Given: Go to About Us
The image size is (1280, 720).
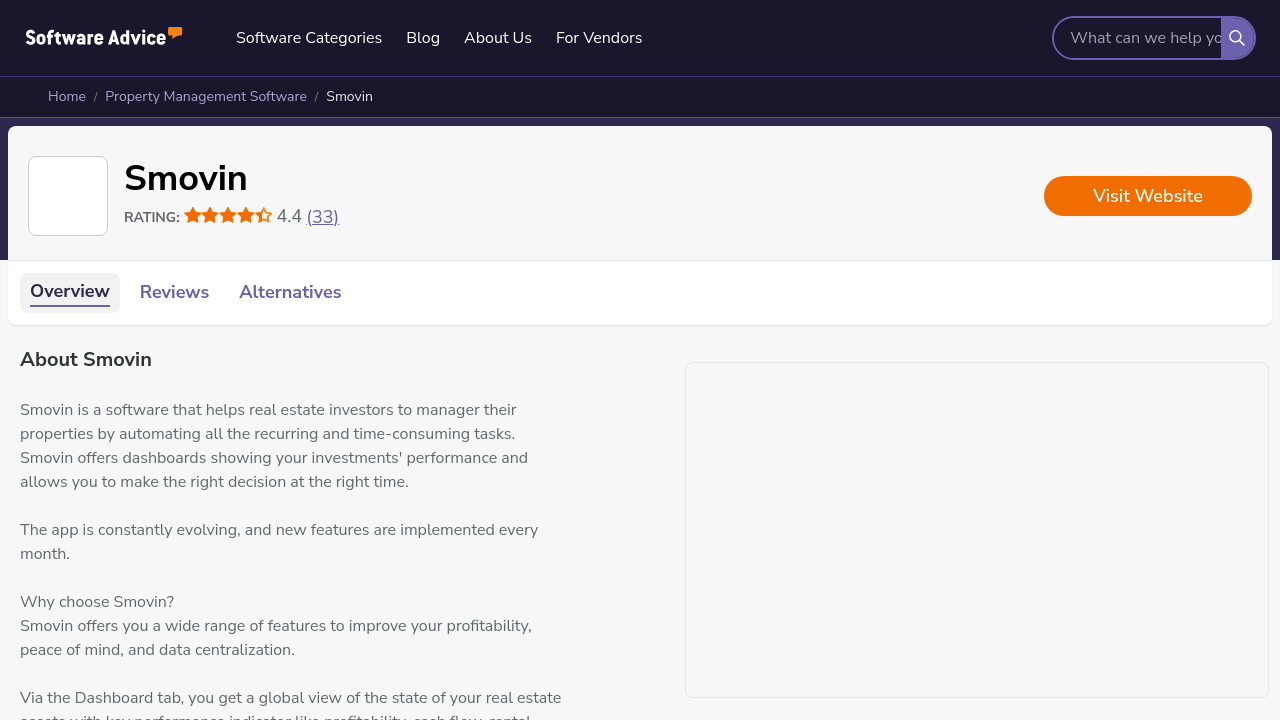Looking at the screenshot, I should pyautogui.click(x=498, y=38).
